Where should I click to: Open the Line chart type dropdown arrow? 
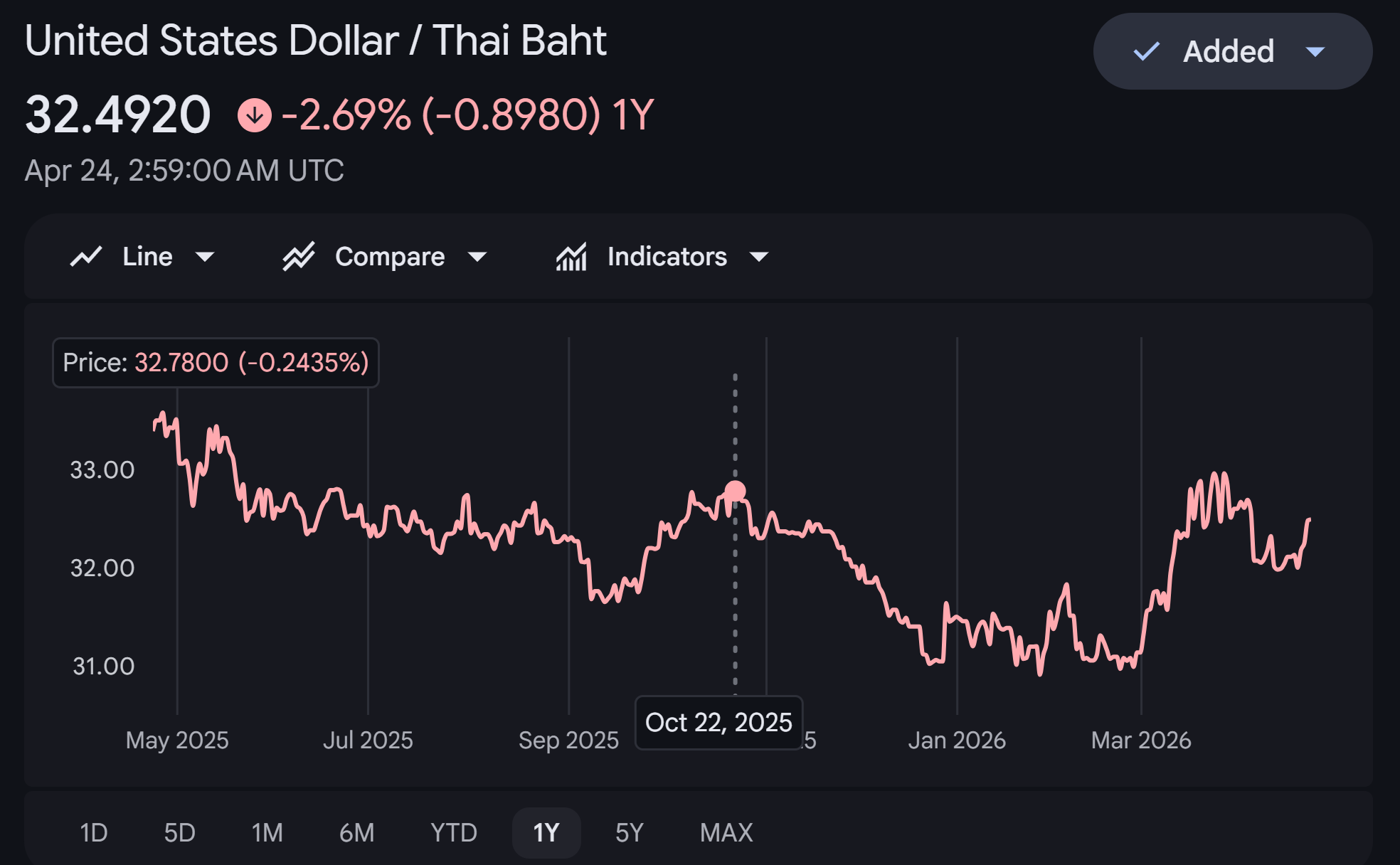205,257
